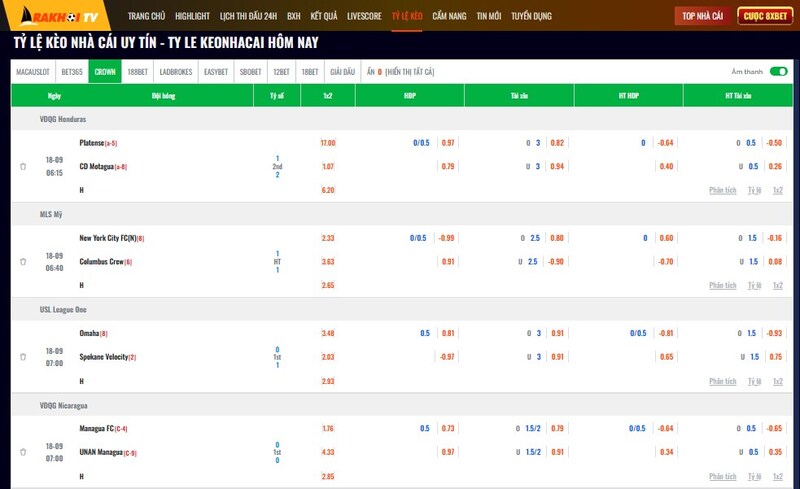The width and height of the screenshot is (800, 489).
Task: Click the trash icon for Platense match
Action: point(23,166)
